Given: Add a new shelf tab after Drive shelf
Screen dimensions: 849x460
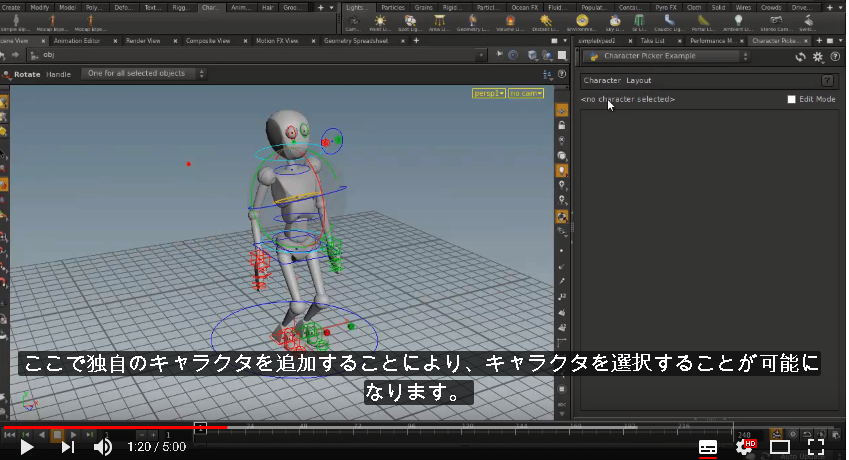Looking at the screenshot, I should pos(830,8).
